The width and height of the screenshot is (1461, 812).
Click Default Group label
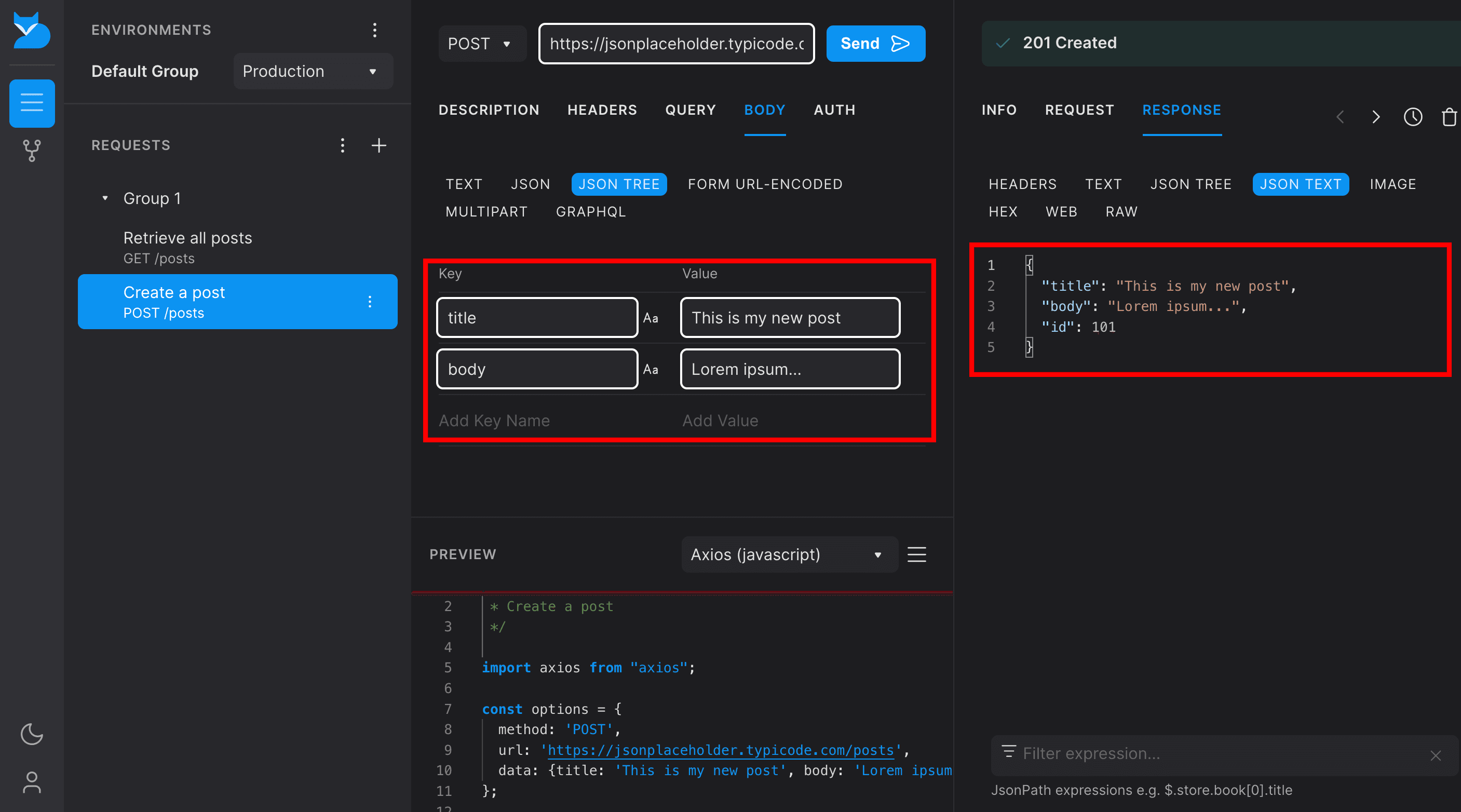click(x=145, y=72)
